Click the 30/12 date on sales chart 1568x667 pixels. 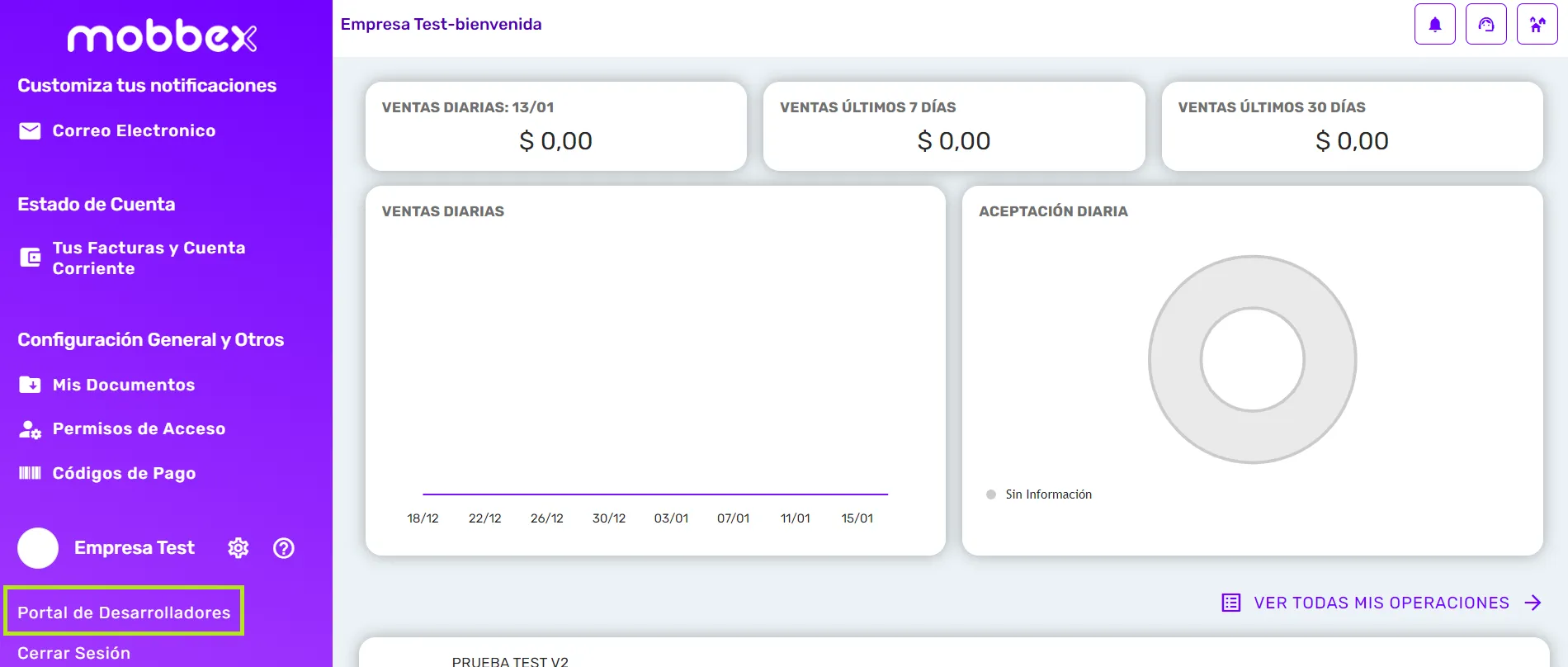[609, 518]
